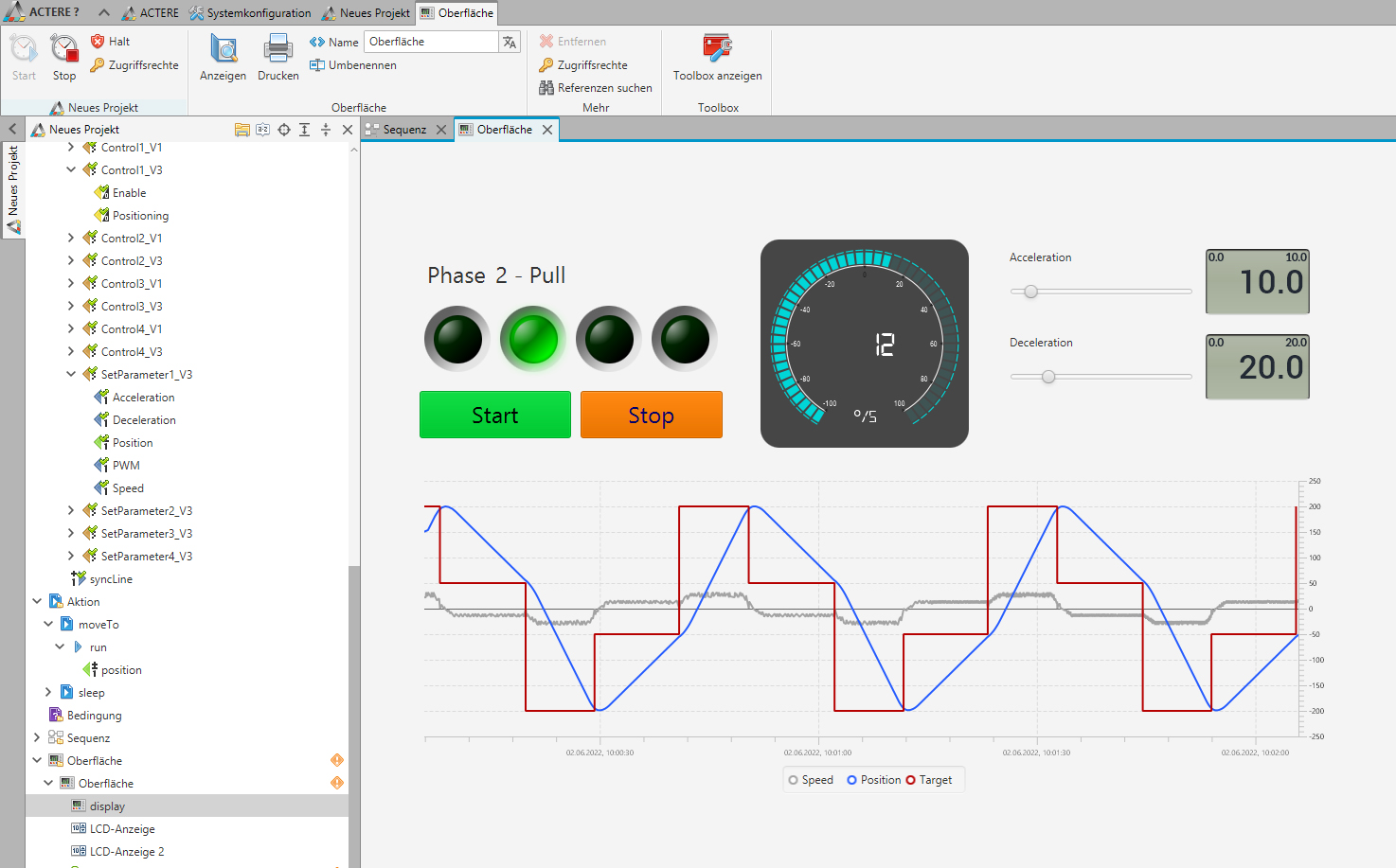
Task: Click the translate icon beside Name field
Action: click(510, 42)
